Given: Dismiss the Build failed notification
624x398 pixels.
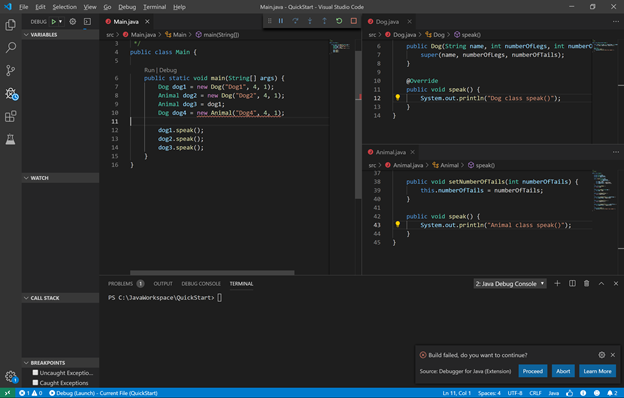Looking at the screenshot, I should [613, 355].
